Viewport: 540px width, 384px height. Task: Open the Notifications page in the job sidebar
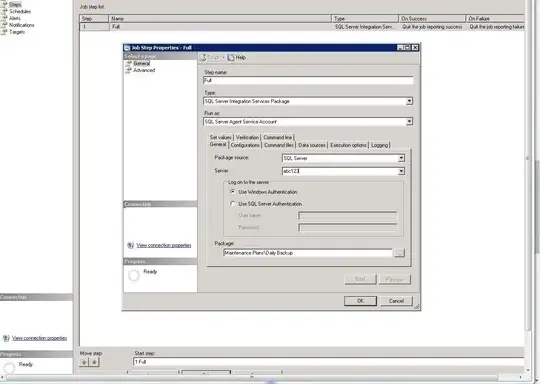(x=22, y=25)
